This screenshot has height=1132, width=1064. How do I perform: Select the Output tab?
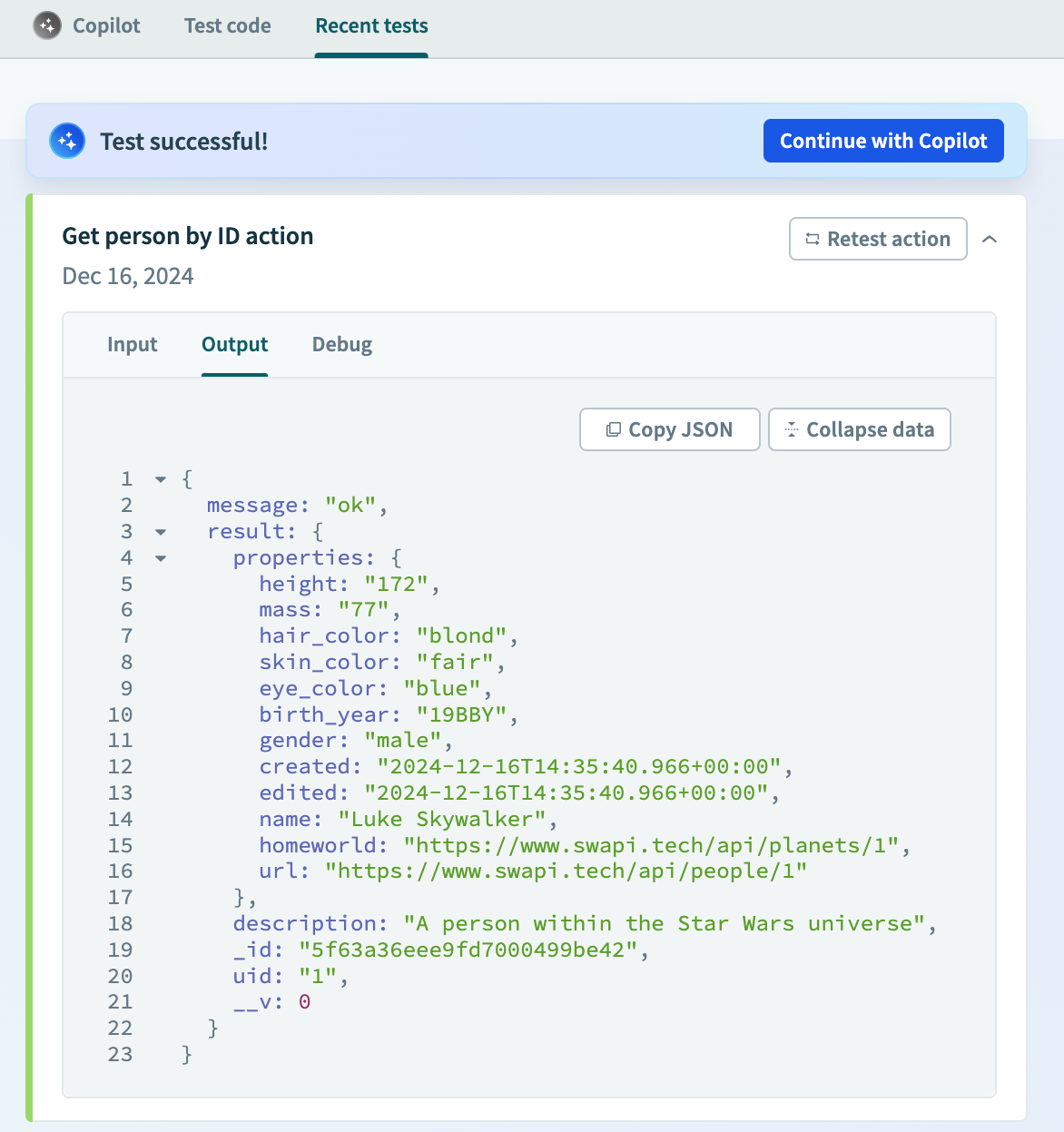click(233, 344)
